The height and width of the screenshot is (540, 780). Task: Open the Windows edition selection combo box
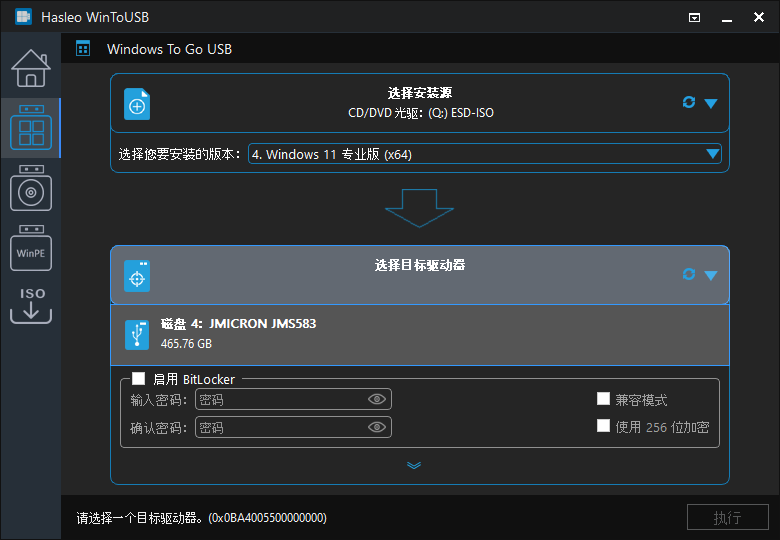pos(485,154)
